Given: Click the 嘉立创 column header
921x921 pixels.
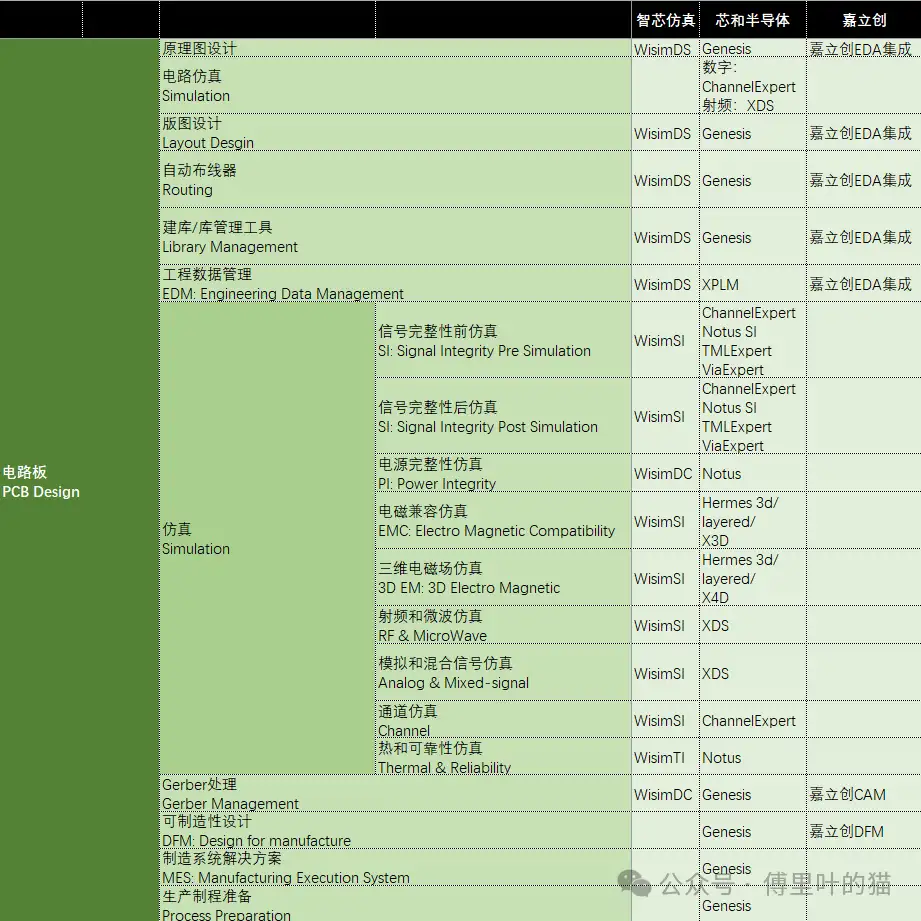Looking at the screenshot, I should pyautogui.click(x=863, y=20).
